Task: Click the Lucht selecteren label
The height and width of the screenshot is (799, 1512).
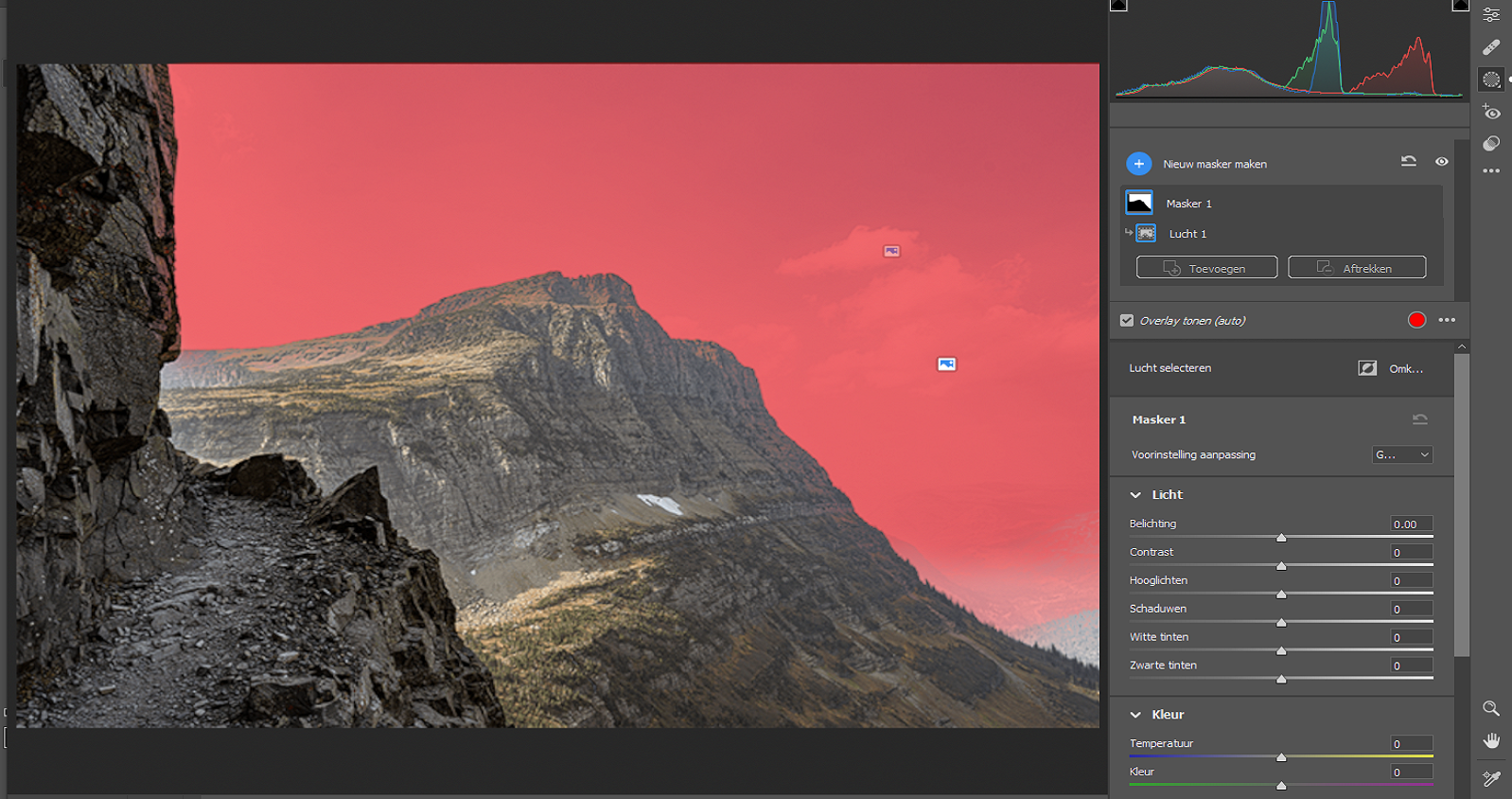Action: (1169, 368)
